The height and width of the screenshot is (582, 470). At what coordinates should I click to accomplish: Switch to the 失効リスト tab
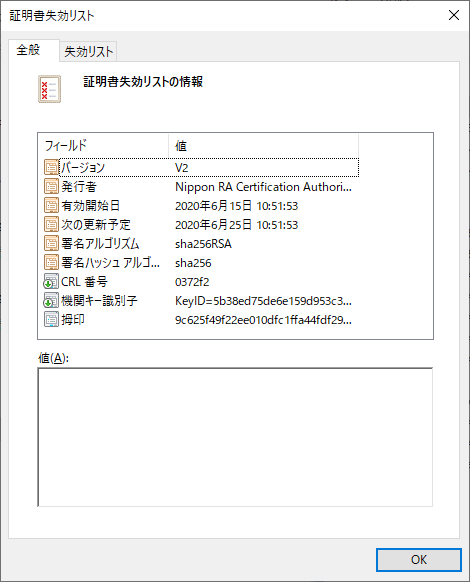[x=88, y=51]
